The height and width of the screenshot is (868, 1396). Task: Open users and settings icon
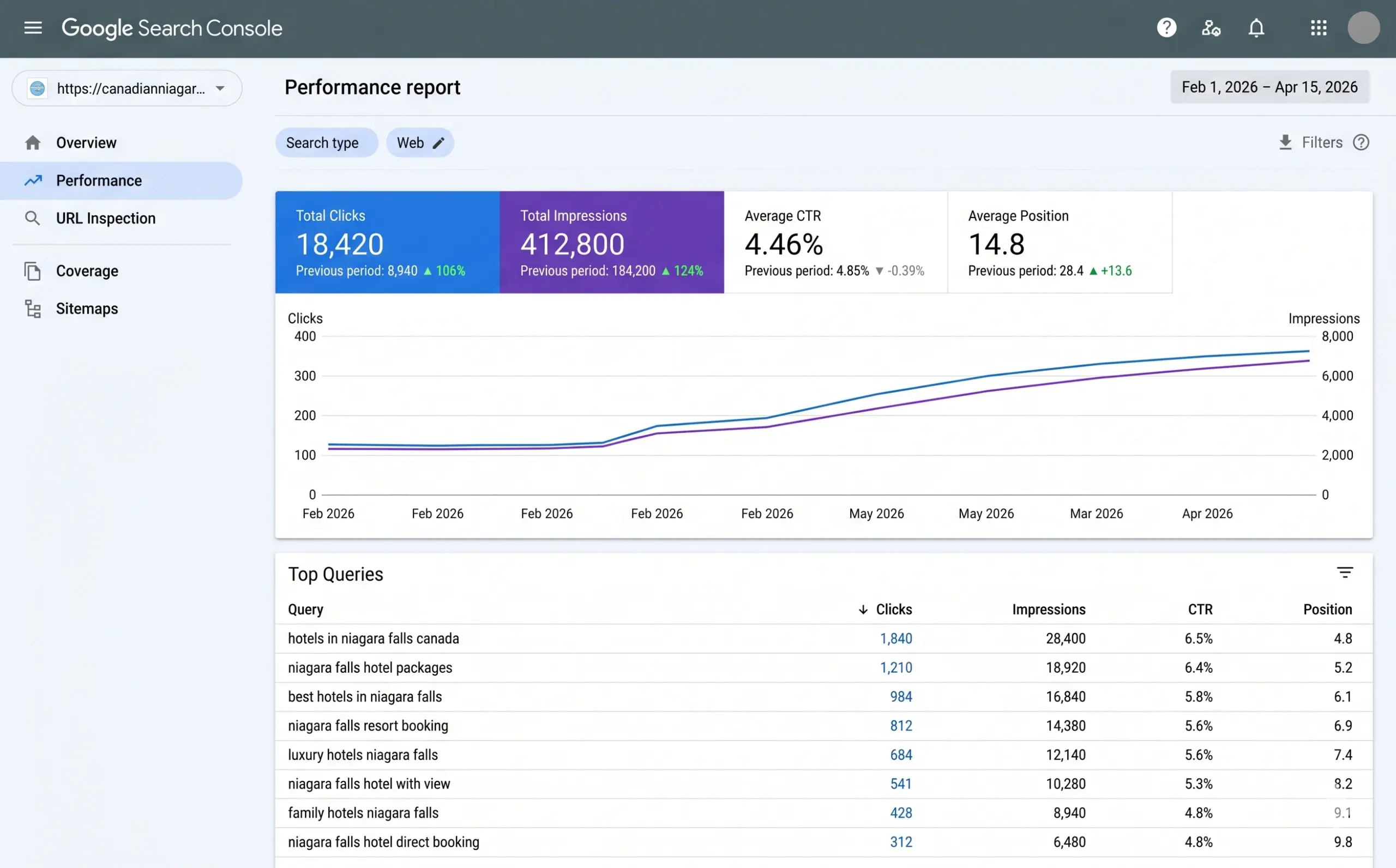click(1211, 28)
